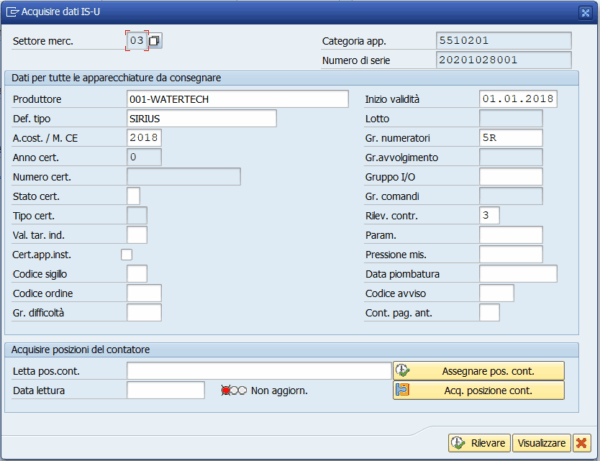
Task: Click the Inizio validità date field
Action: 518,99
